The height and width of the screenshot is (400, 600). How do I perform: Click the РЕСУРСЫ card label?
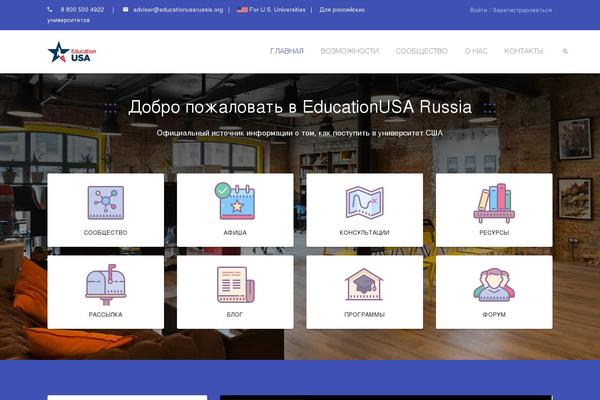click(x=494, y=232)
